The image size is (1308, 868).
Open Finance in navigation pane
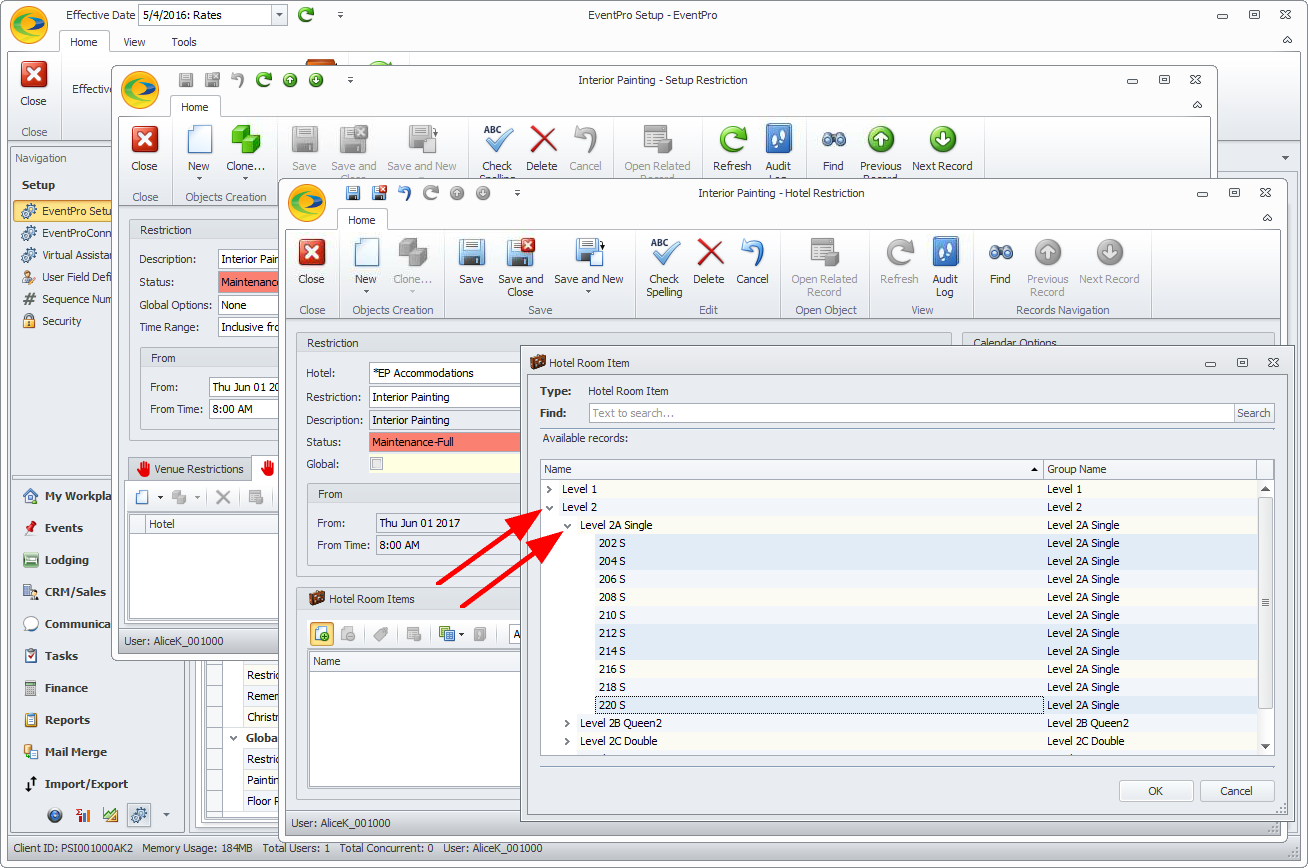coord(66,688)
